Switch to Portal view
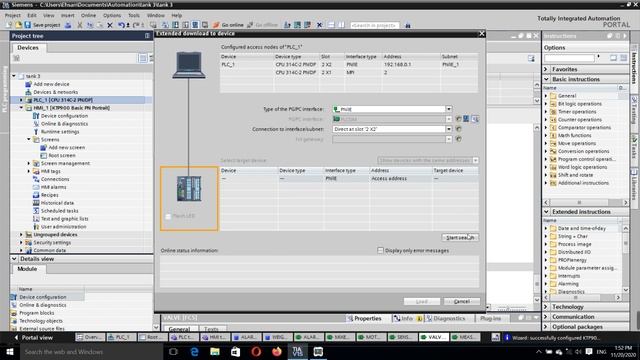 click(33, 338)
